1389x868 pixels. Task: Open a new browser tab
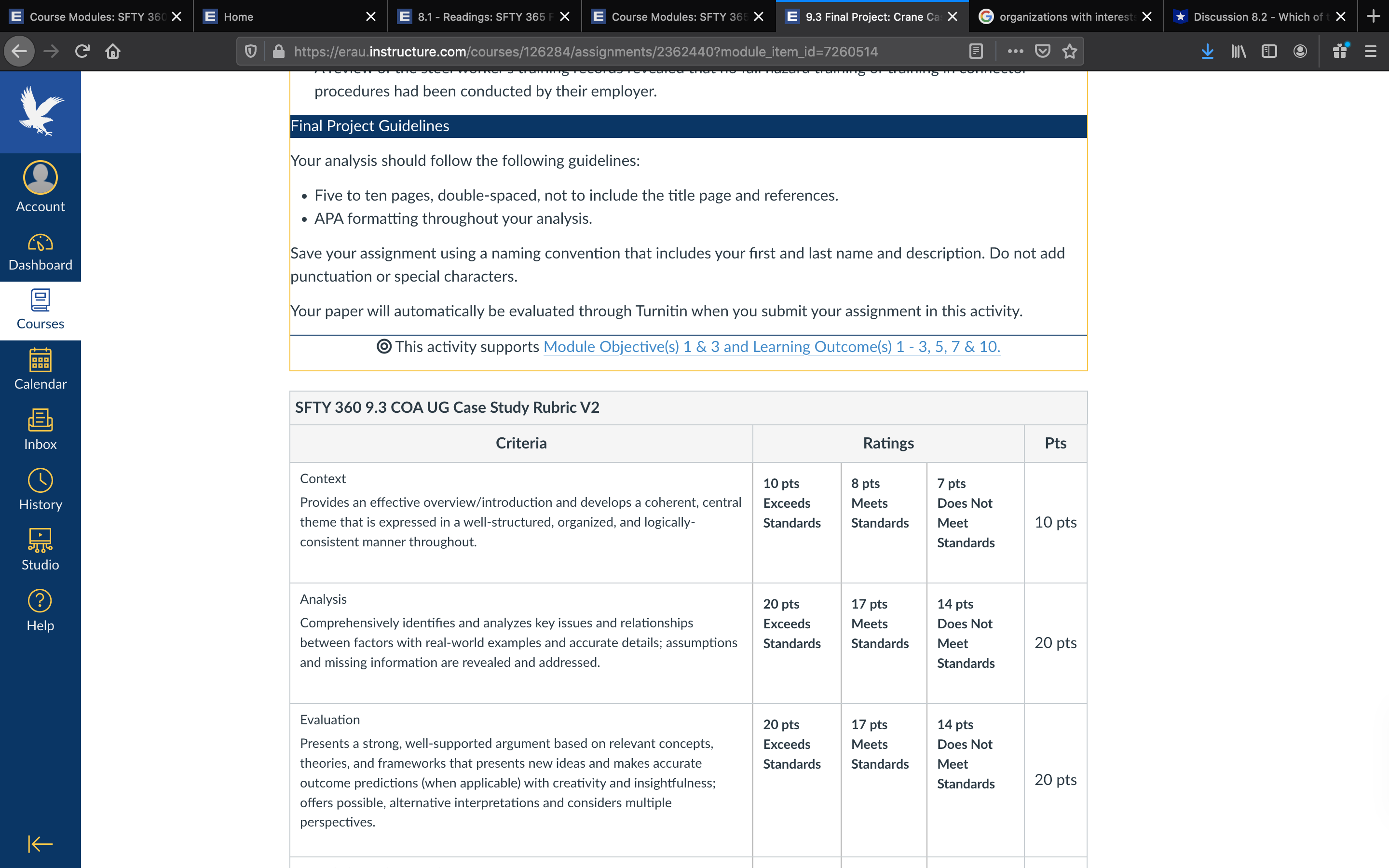(1374, 16)
